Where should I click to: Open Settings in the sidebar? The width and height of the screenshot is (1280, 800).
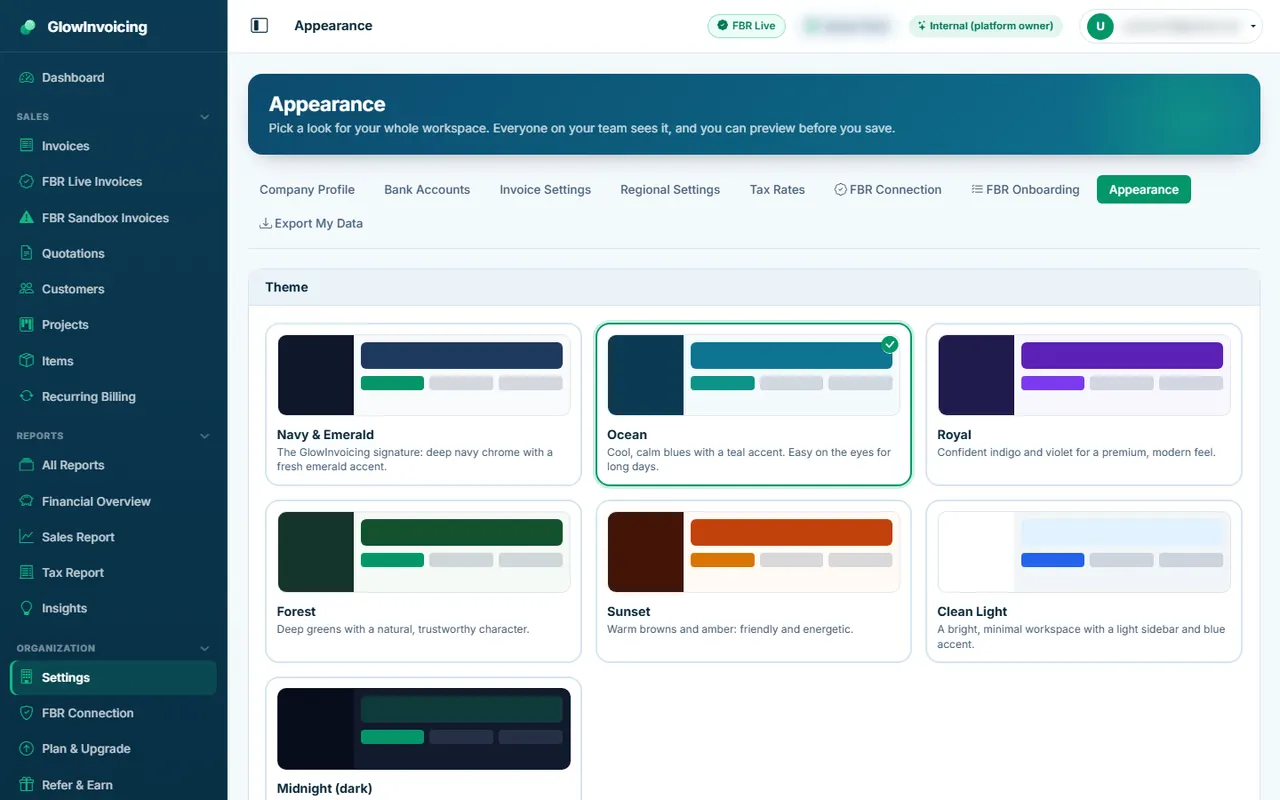coord(113,678)
